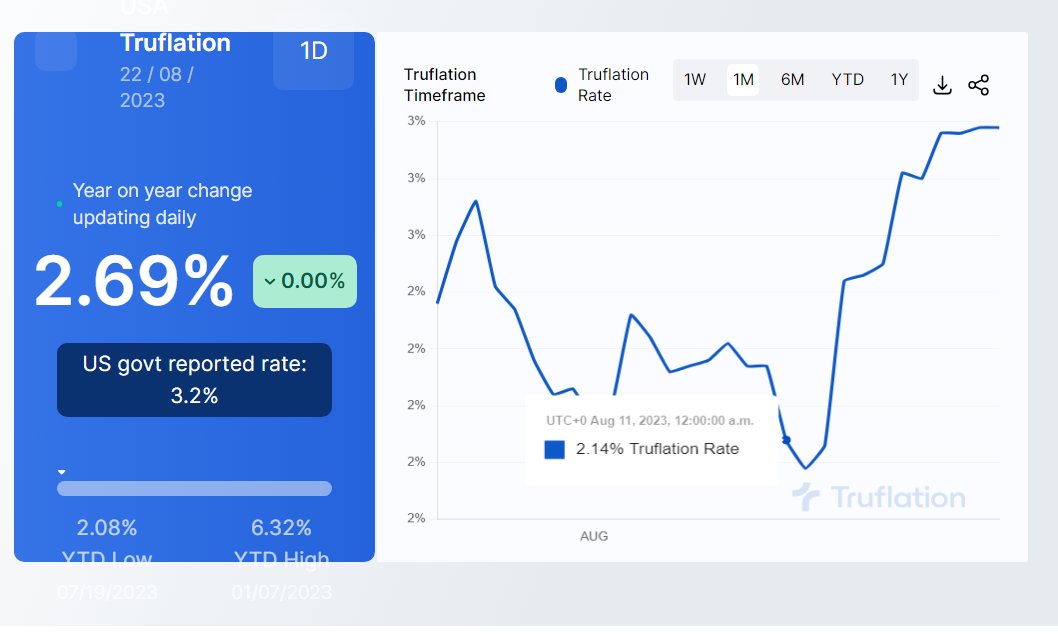Click the Truflation Rate legend label
Viewport: 1058px width, 634px height.
coord(613,85)
